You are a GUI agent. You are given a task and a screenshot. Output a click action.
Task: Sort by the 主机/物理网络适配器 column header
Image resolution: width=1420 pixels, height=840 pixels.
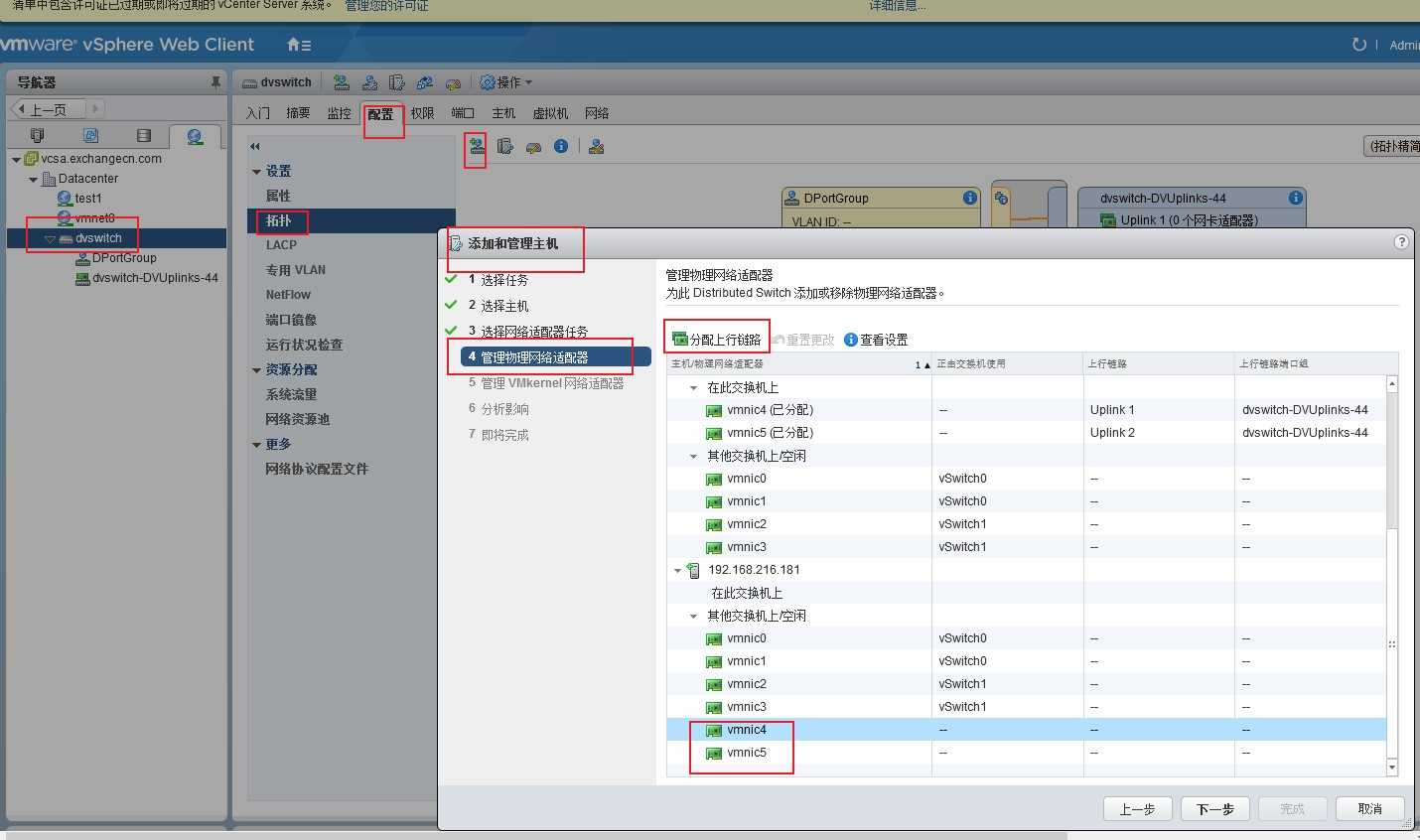799,363
